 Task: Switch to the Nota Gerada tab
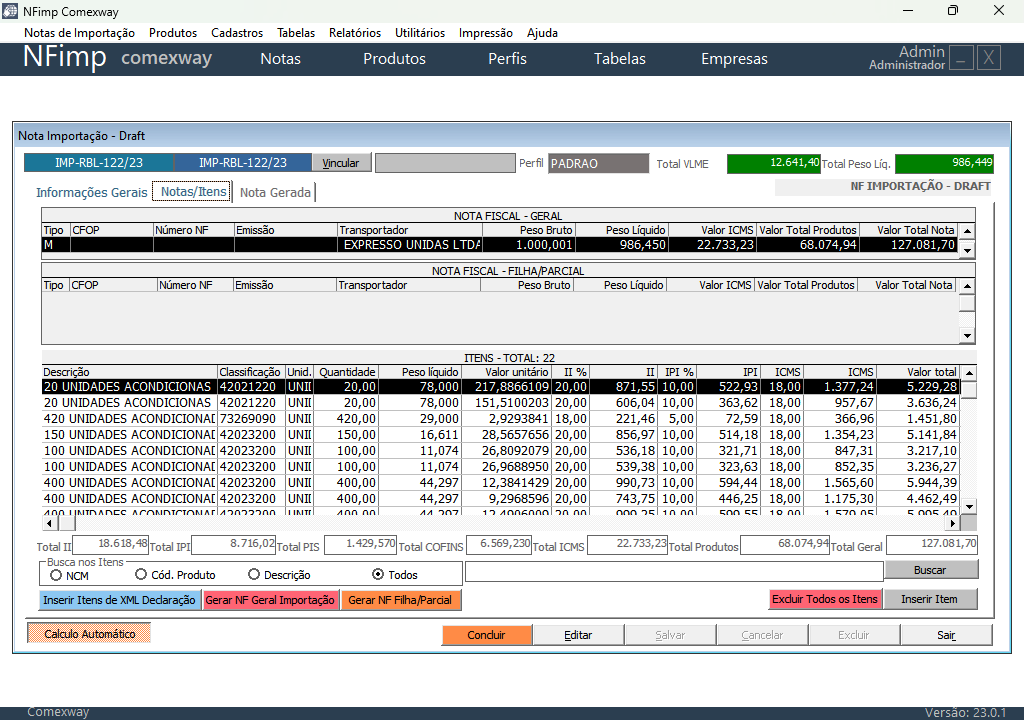point(275,192)
